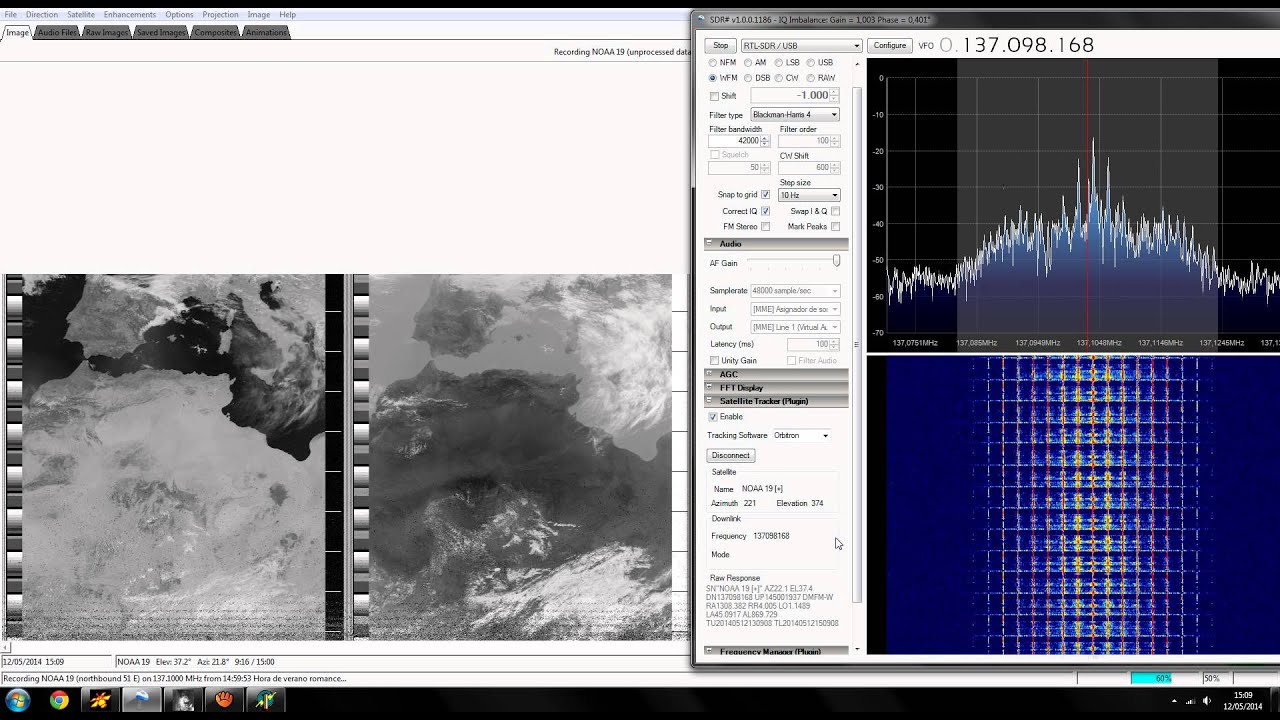1280x720 pixels.
Task: Enable Mark Peaks checkbox
Action: pos(835,226)
